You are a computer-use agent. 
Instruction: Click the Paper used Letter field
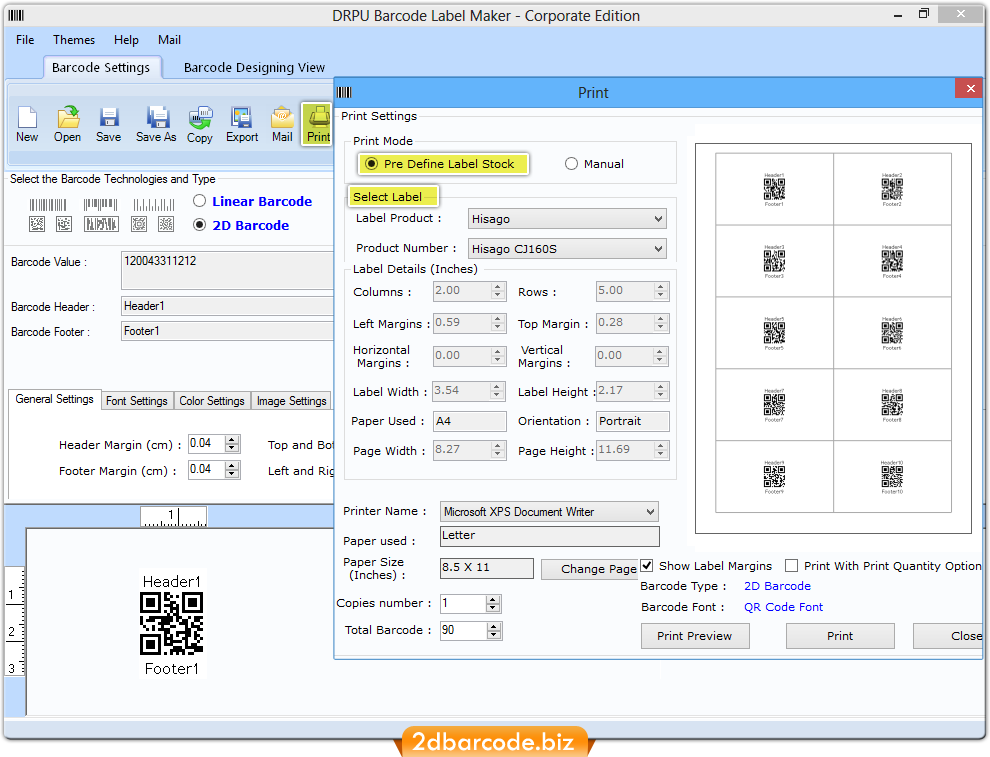549,536
